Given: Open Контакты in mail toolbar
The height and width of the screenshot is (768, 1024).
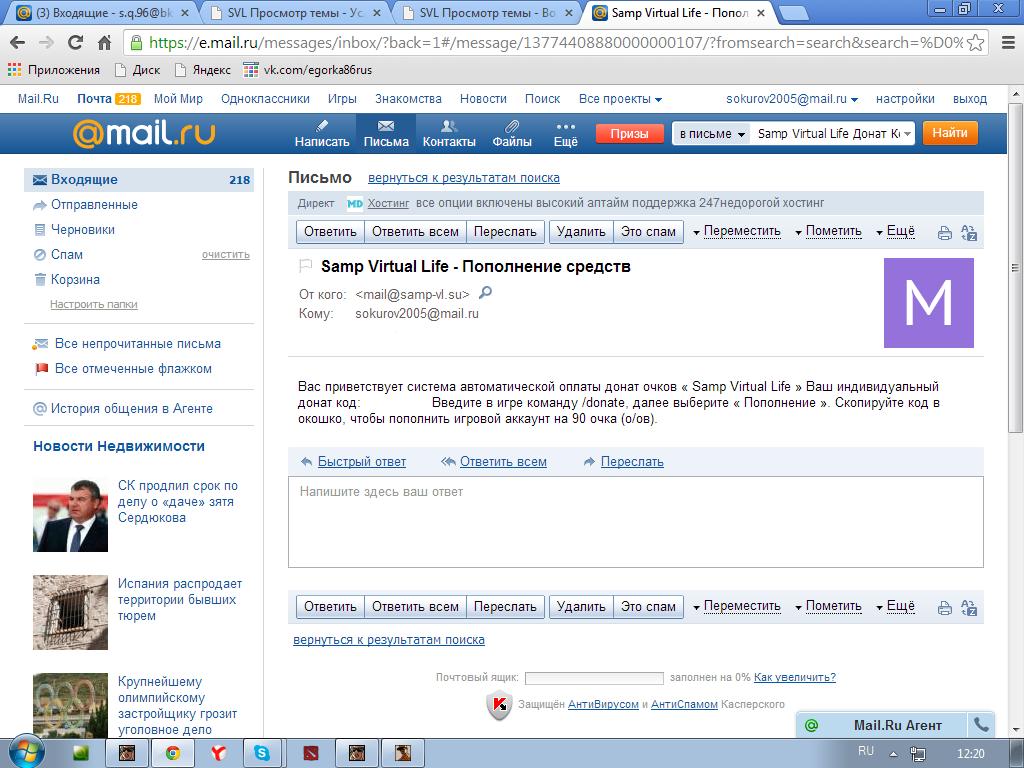Looking at the screenshot, I should pyautogui.click(x=449, y=133).
